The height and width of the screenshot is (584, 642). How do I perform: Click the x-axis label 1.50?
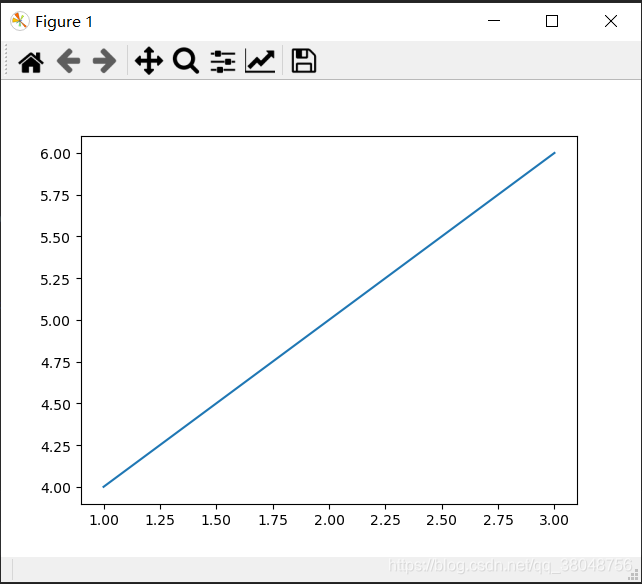[x=216, y=520]
